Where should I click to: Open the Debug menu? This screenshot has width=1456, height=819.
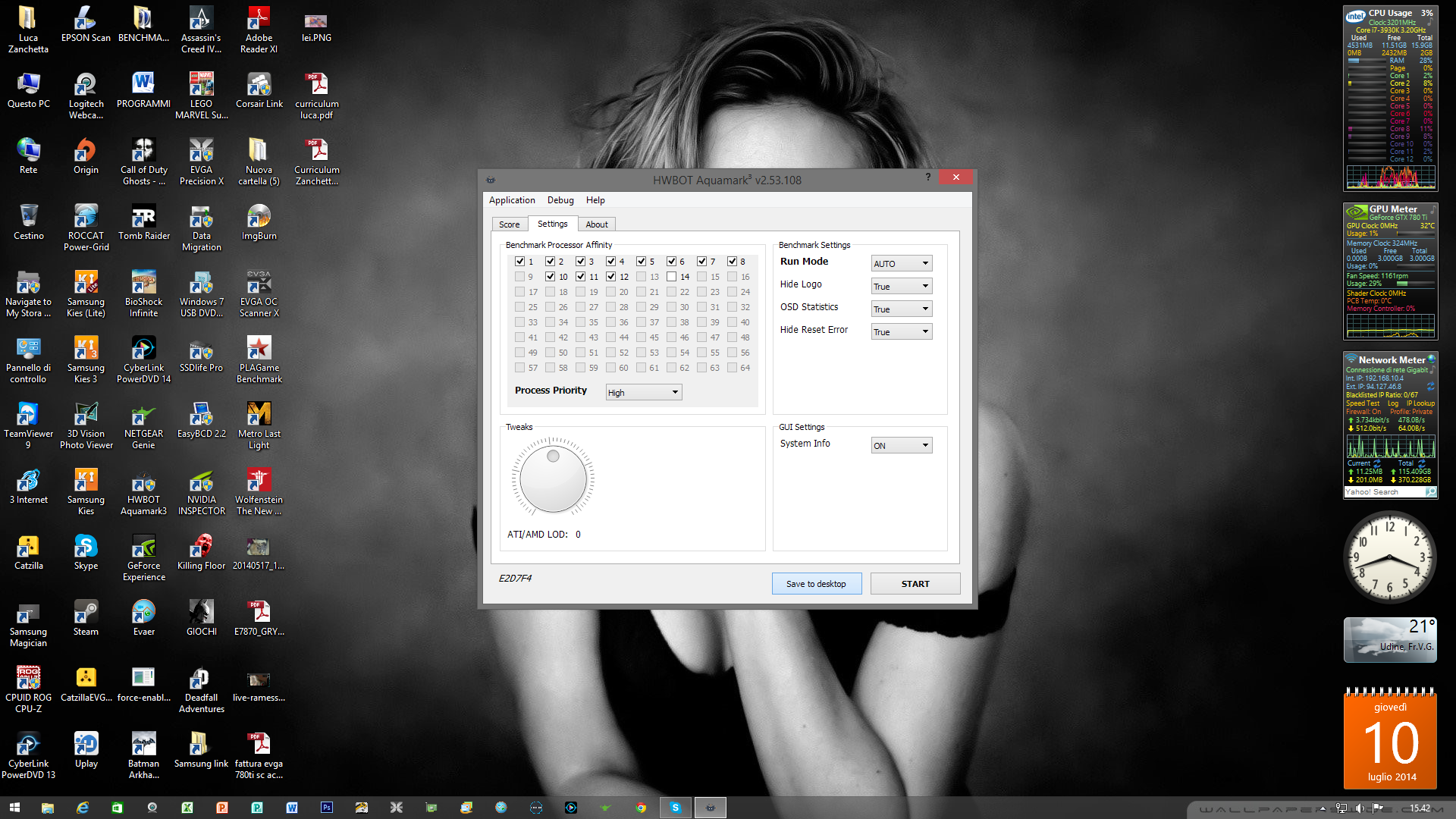coord(560,200)
